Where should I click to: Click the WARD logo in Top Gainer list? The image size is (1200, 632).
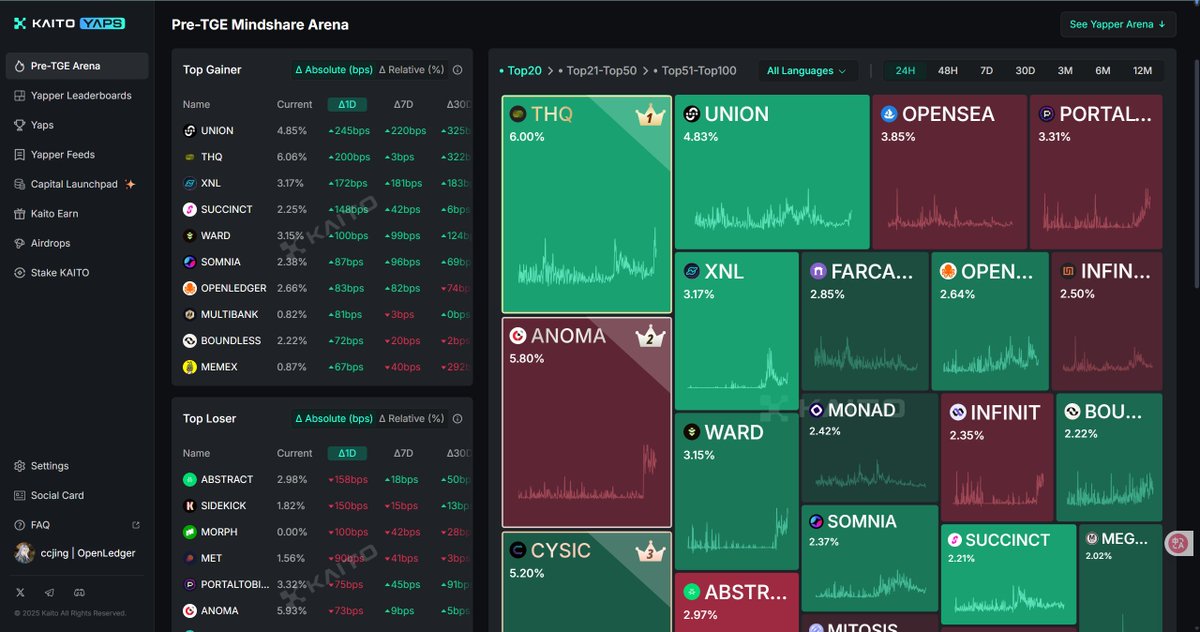tap(190, 236)
